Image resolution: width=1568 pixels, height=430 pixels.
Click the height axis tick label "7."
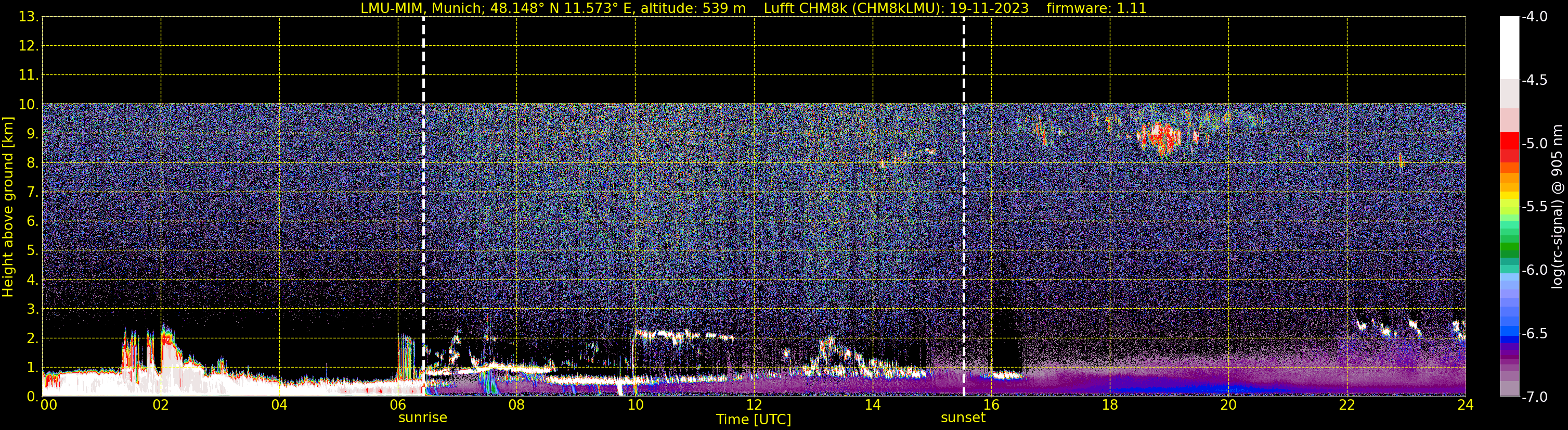[32, 192]
